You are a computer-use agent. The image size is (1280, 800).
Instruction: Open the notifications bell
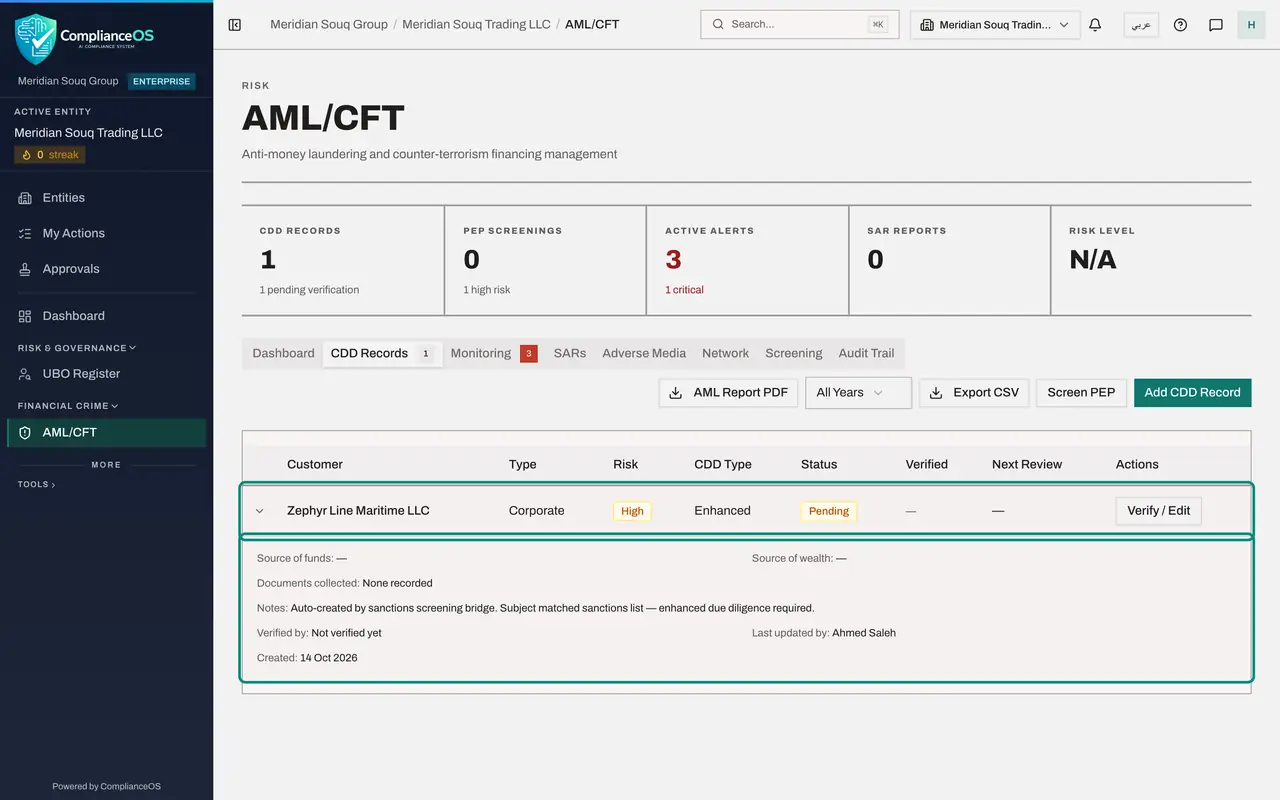tap(1095, 25)
